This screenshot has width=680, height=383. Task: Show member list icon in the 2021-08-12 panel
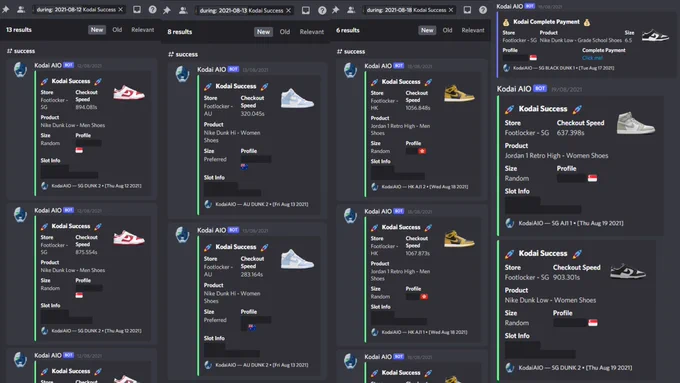(x=20, y=9)
